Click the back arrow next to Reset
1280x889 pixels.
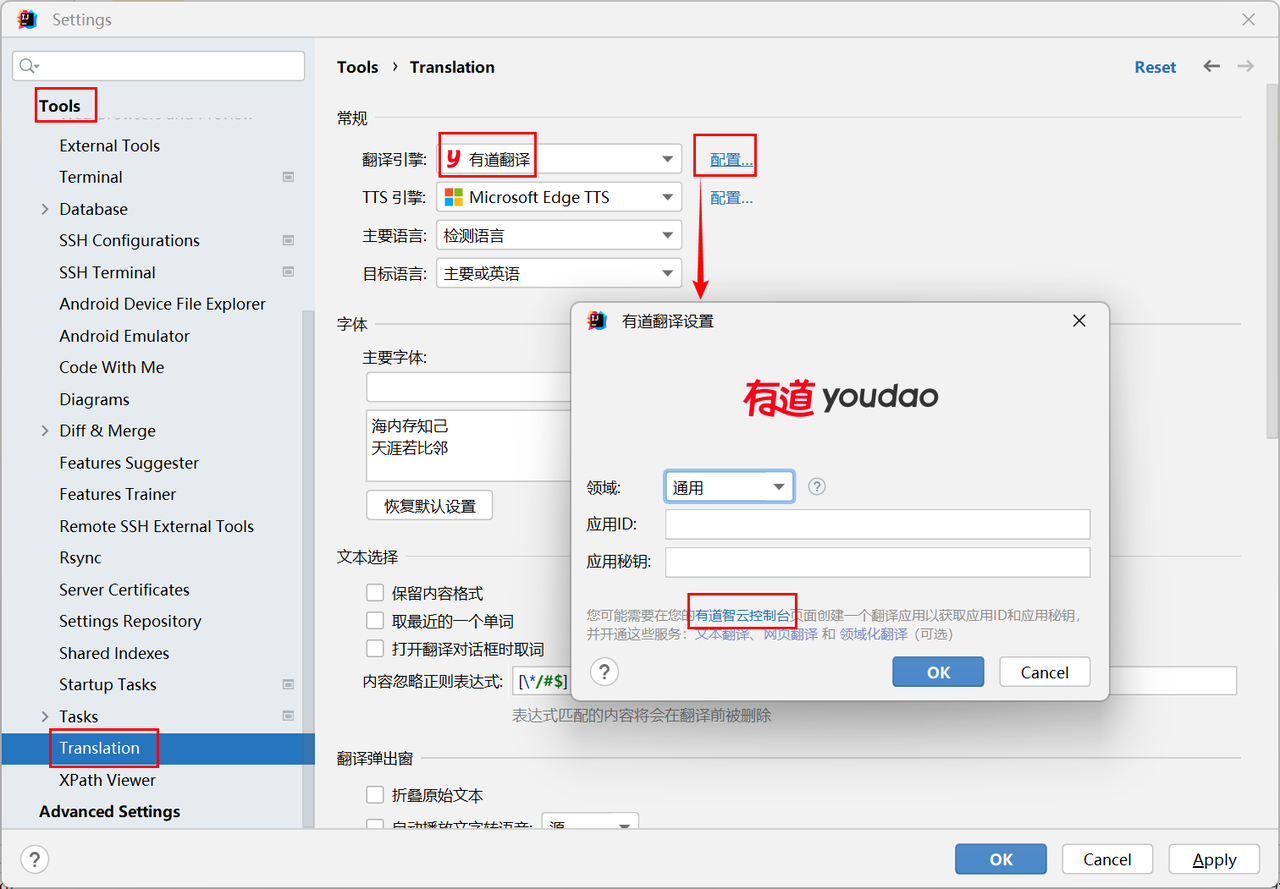[1212, 66]
